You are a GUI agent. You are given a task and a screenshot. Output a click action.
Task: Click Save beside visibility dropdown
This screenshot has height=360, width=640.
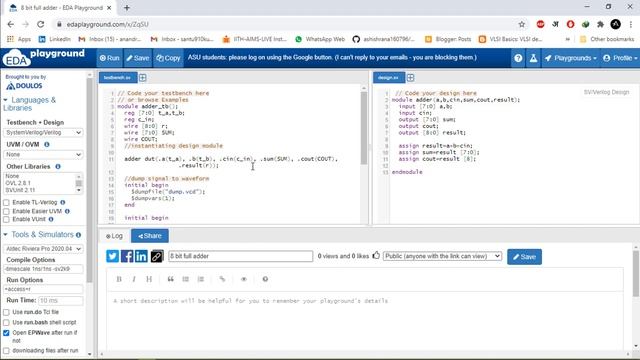click(524, 257)
